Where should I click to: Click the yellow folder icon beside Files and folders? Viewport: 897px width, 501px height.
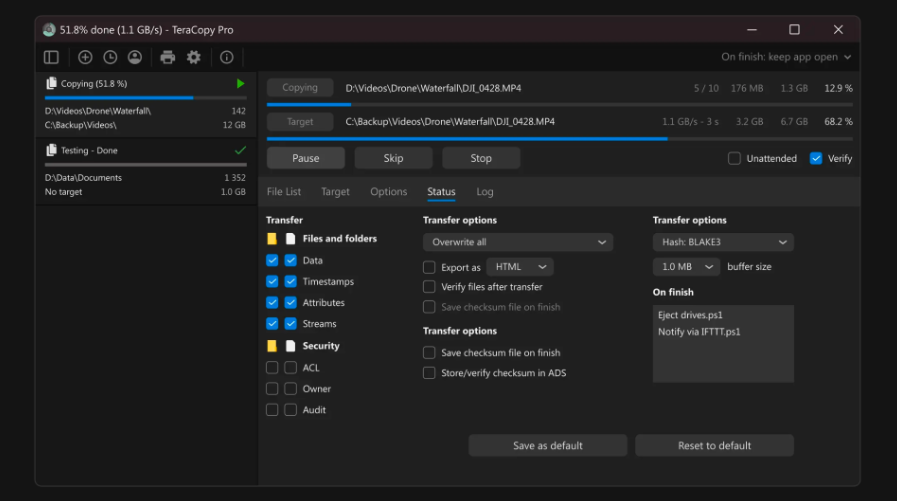point(272,238)
